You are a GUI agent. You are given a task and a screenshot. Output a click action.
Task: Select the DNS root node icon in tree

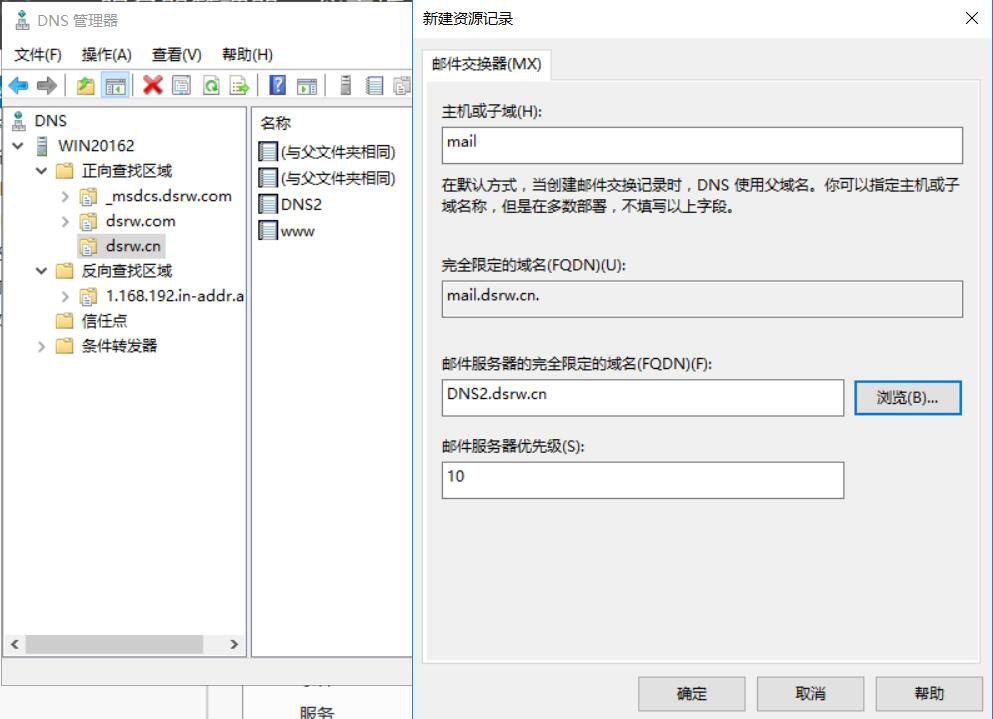tap(19, 120)
